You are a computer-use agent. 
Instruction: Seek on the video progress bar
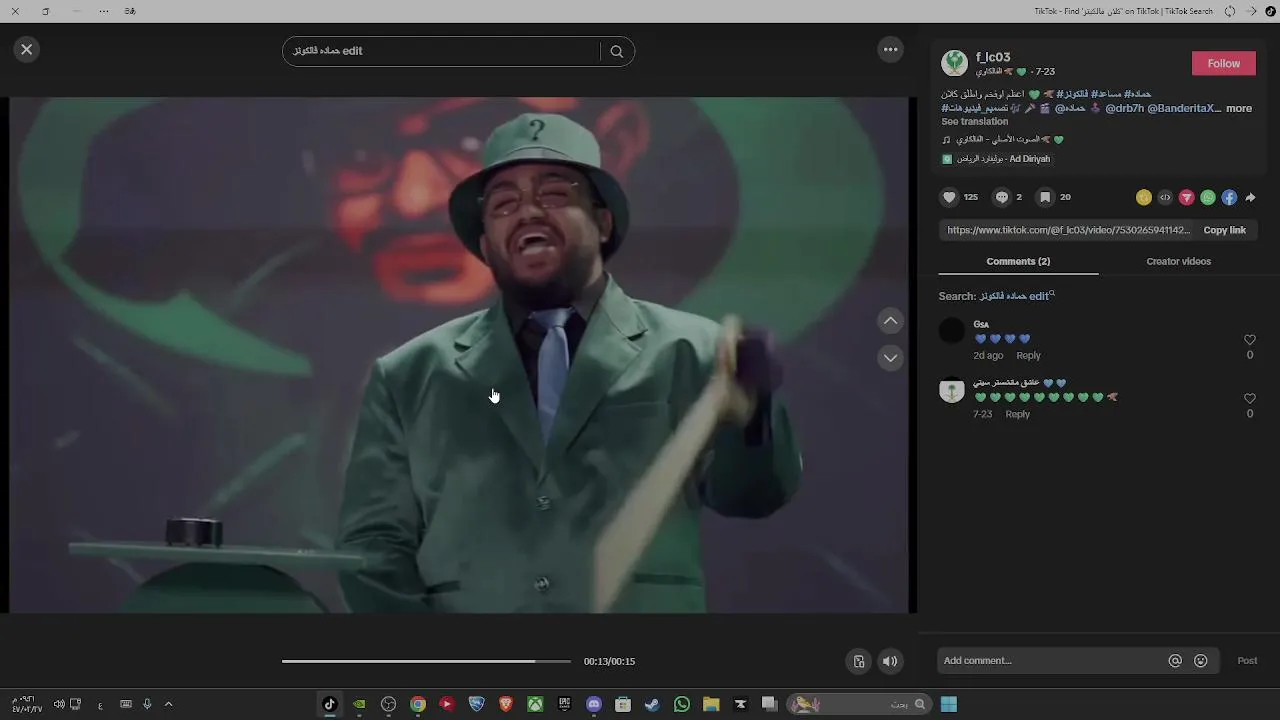pos(426,661)
